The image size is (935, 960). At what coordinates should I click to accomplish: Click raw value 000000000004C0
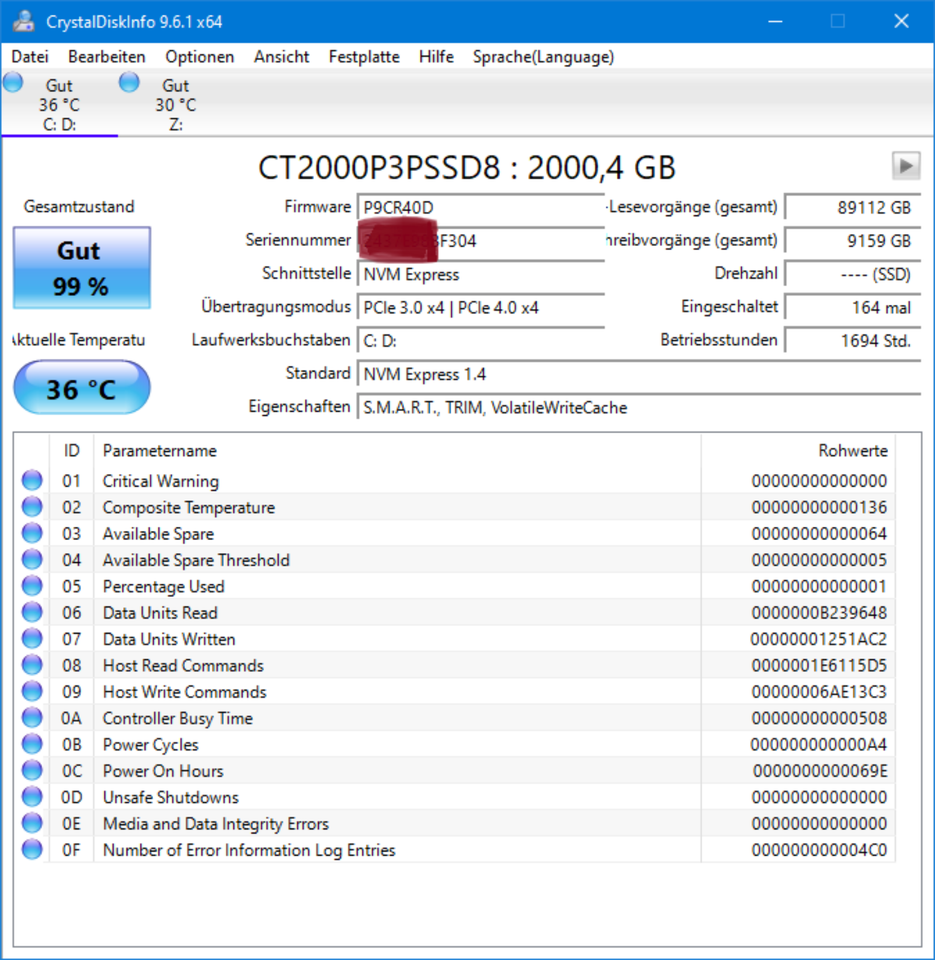819,850
